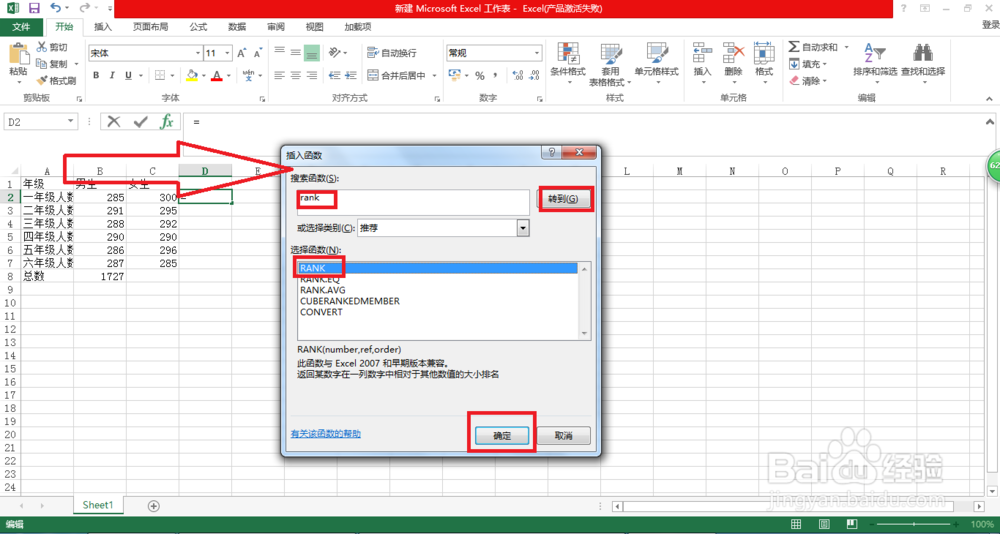Open the help link 有关该函数的帮助

coord(326,434)
